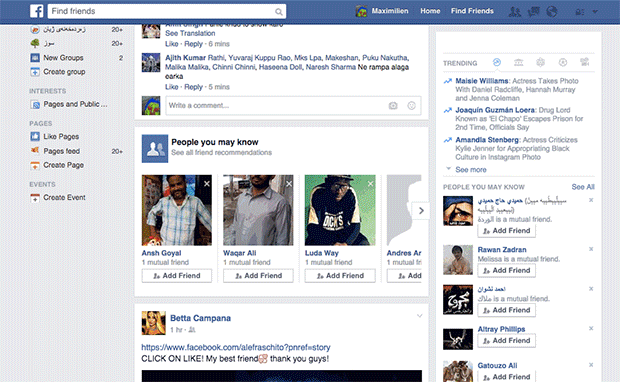
Task: Open privacy shortcuts lock icon
Action: pos(580,12)
